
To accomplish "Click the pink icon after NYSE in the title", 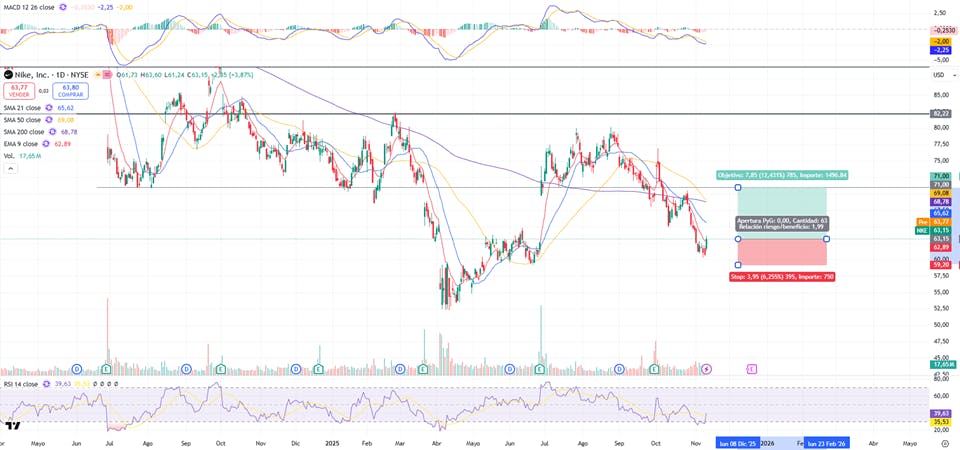I will tap(108, 75).
